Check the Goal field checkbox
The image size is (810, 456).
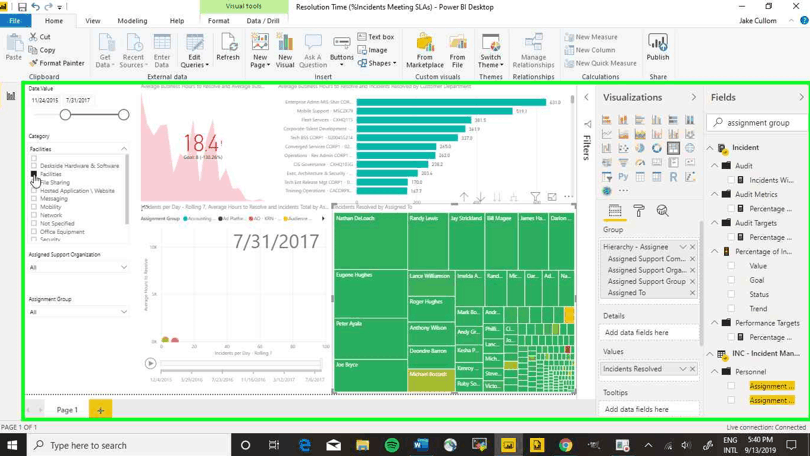[731, 280]
